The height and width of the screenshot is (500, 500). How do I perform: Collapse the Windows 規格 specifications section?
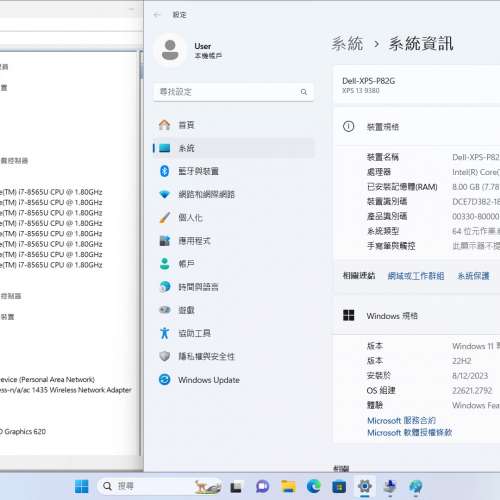(x=417, y=315)
